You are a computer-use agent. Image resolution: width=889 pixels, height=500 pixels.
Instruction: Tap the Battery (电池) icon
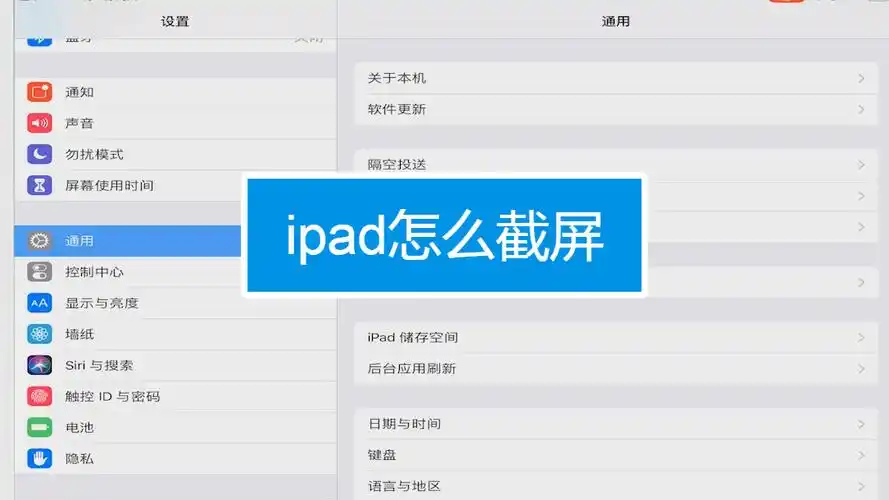pos(39,427)
